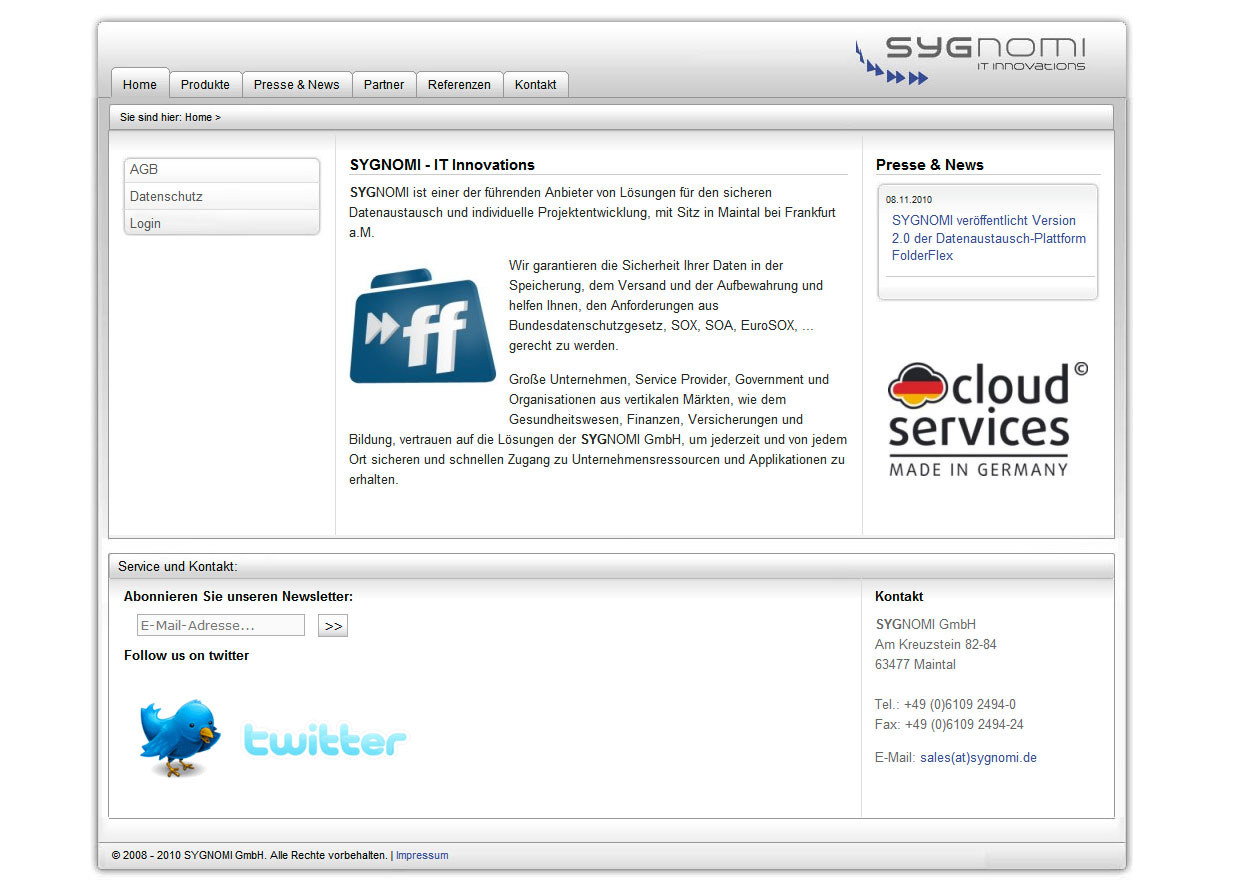Click the Kontakt heading in the footer
The image size is (1240, 896).
coord(899,597)
